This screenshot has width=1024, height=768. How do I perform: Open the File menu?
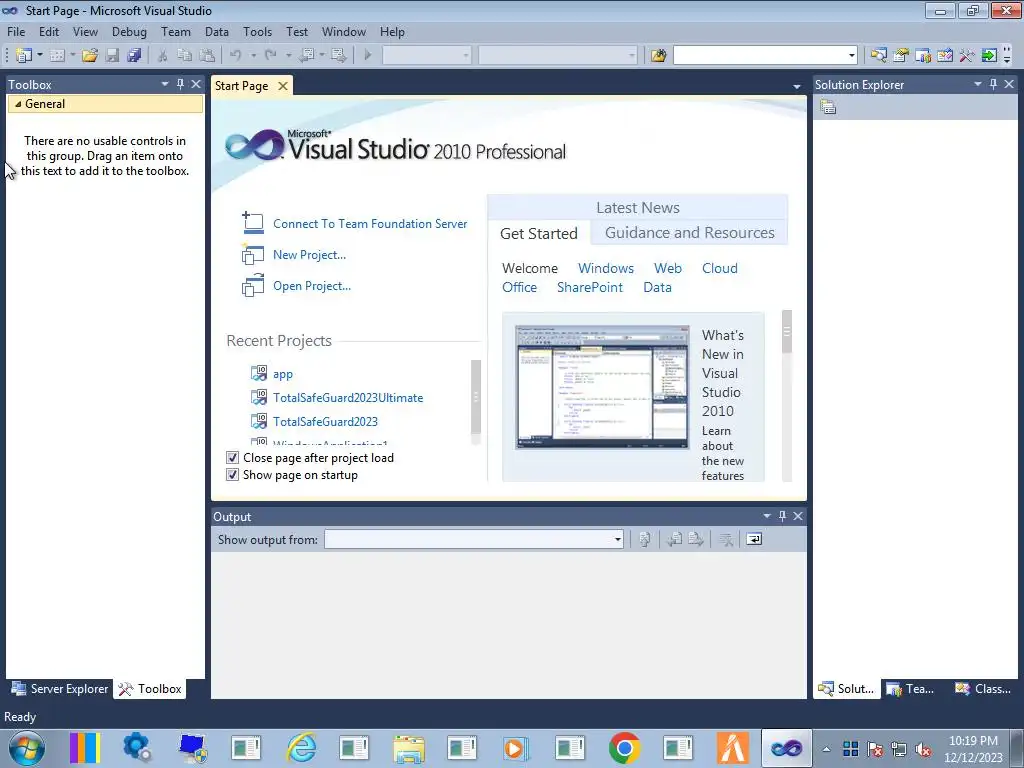(x=16, y=31)
